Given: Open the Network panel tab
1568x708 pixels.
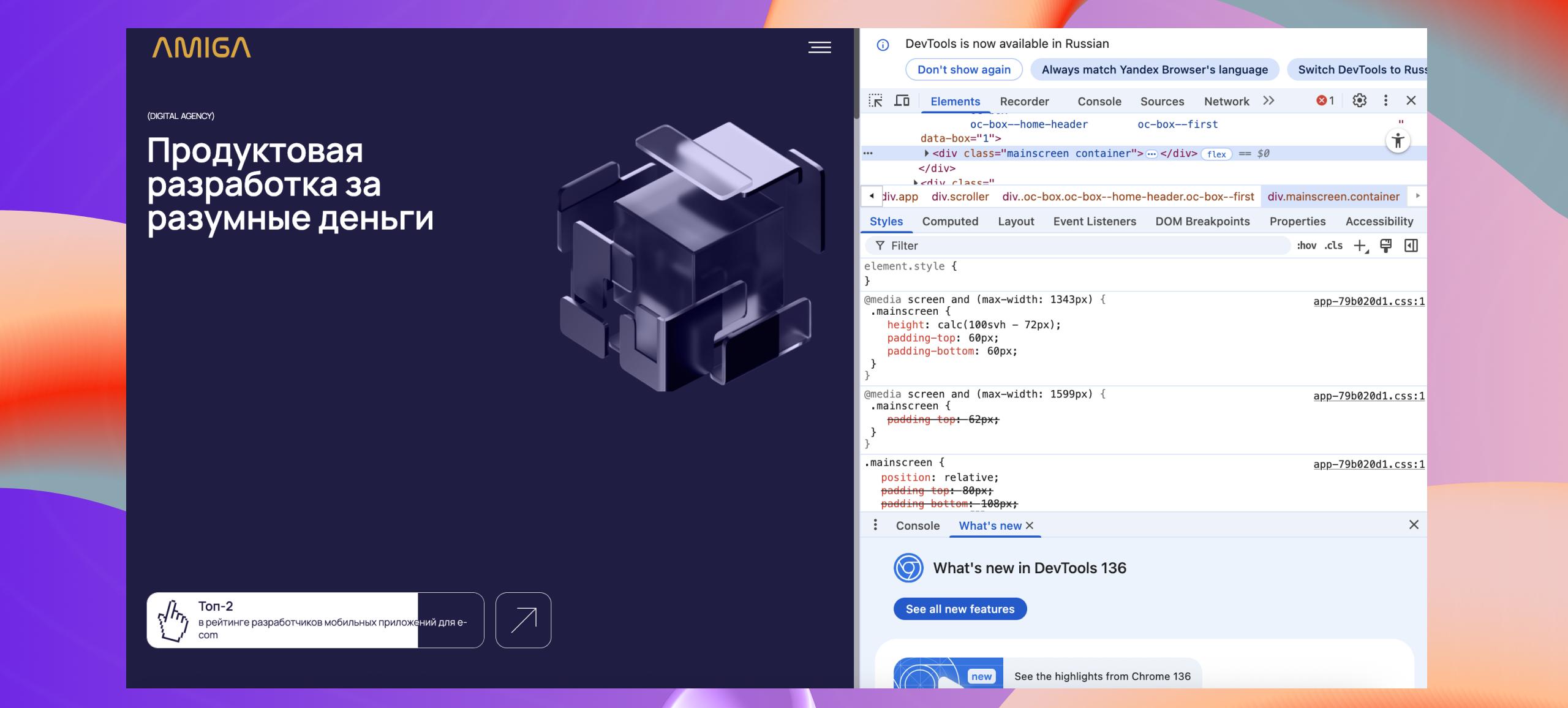Looking at the screenshot, I should (1226, 102).
